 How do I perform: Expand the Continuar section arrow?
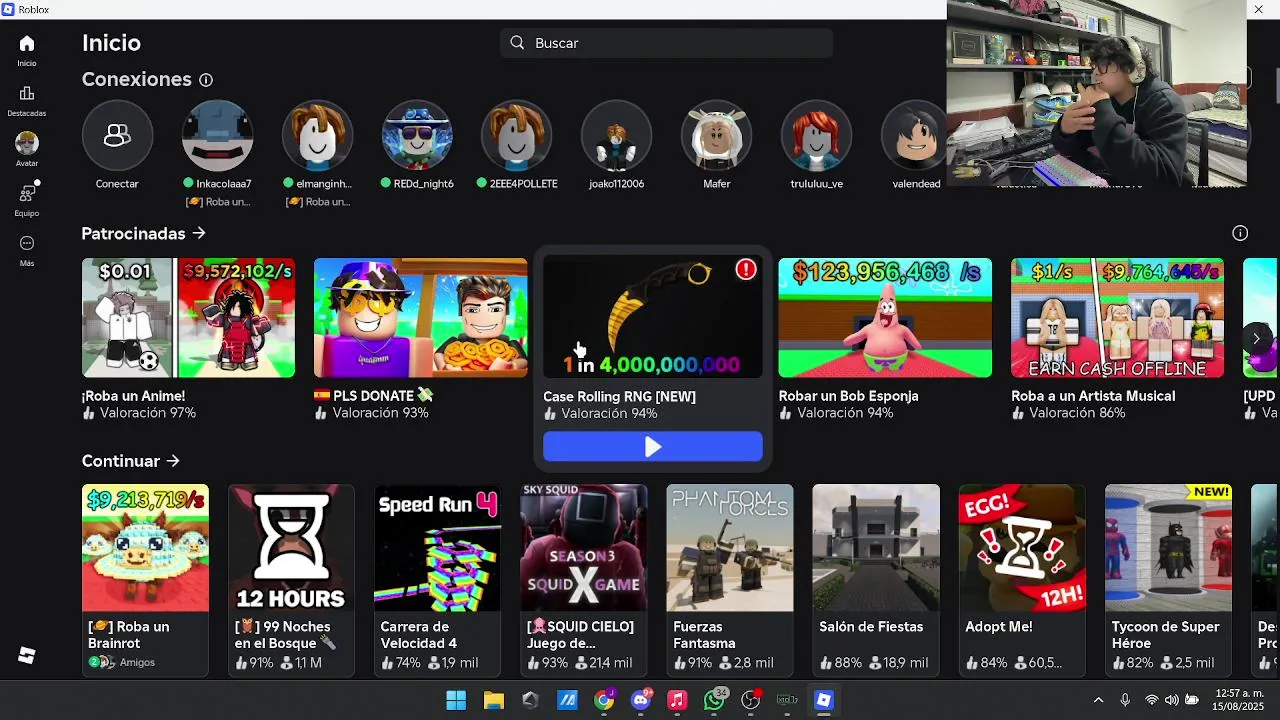pos(173,461)
